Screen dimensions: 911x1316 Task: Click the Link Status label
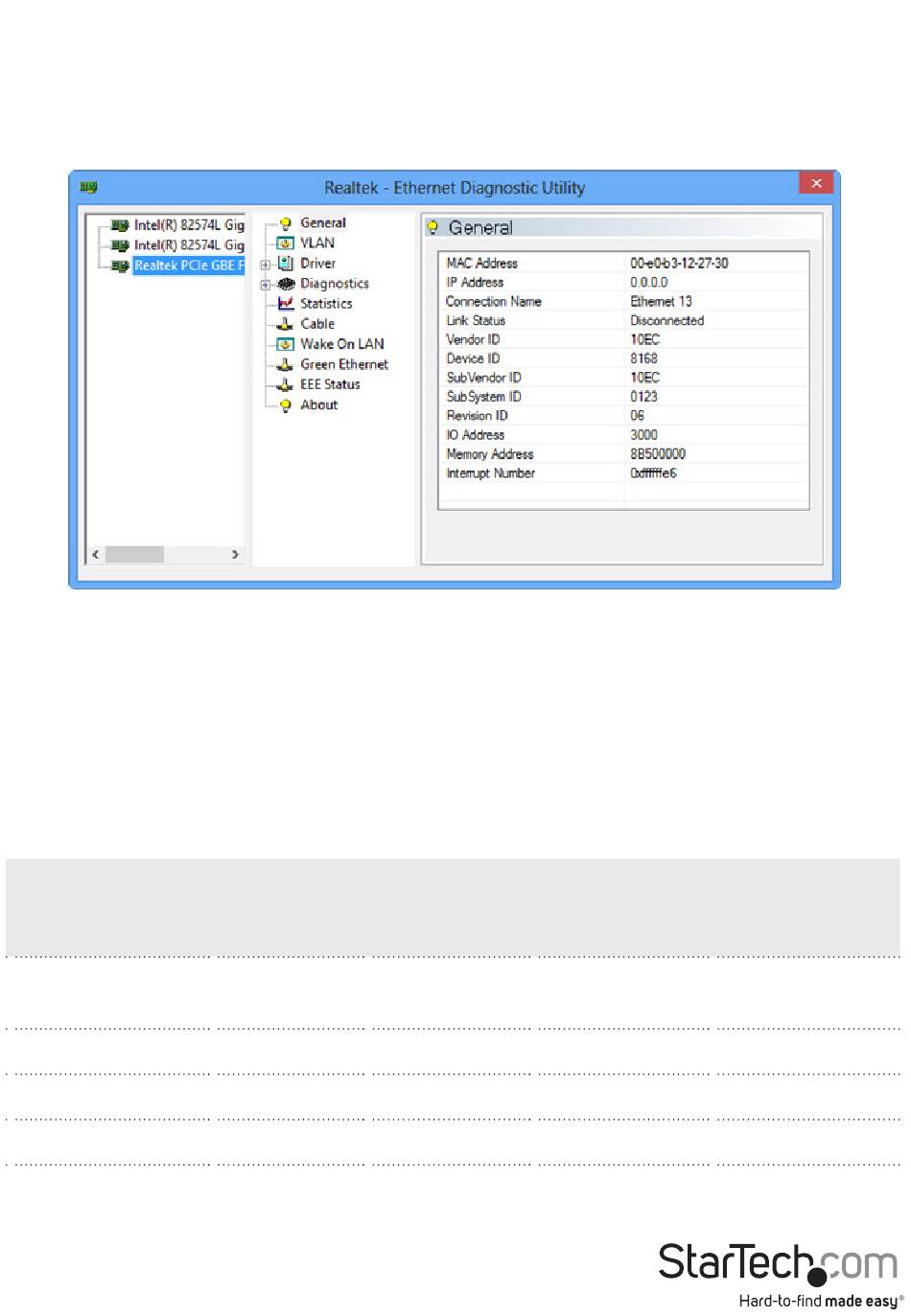(475, 321)
